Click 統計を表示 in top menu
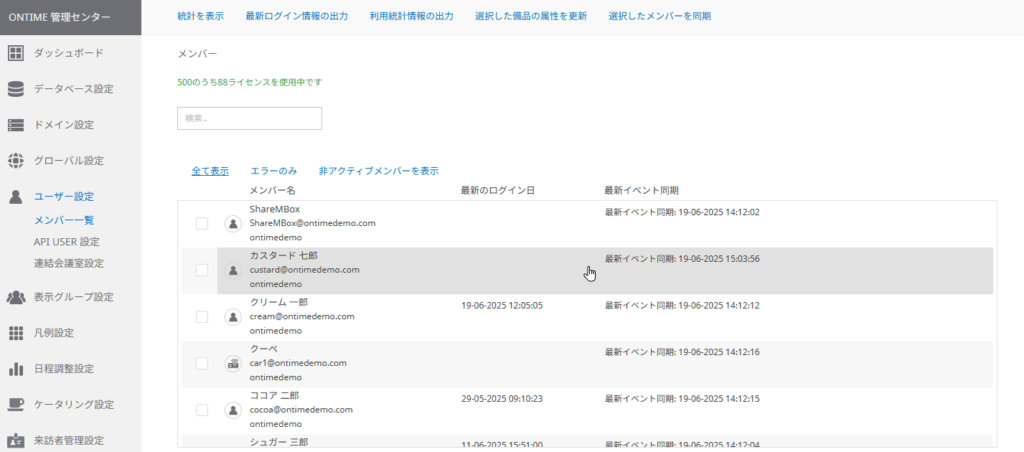 click(x=200, y=17)
